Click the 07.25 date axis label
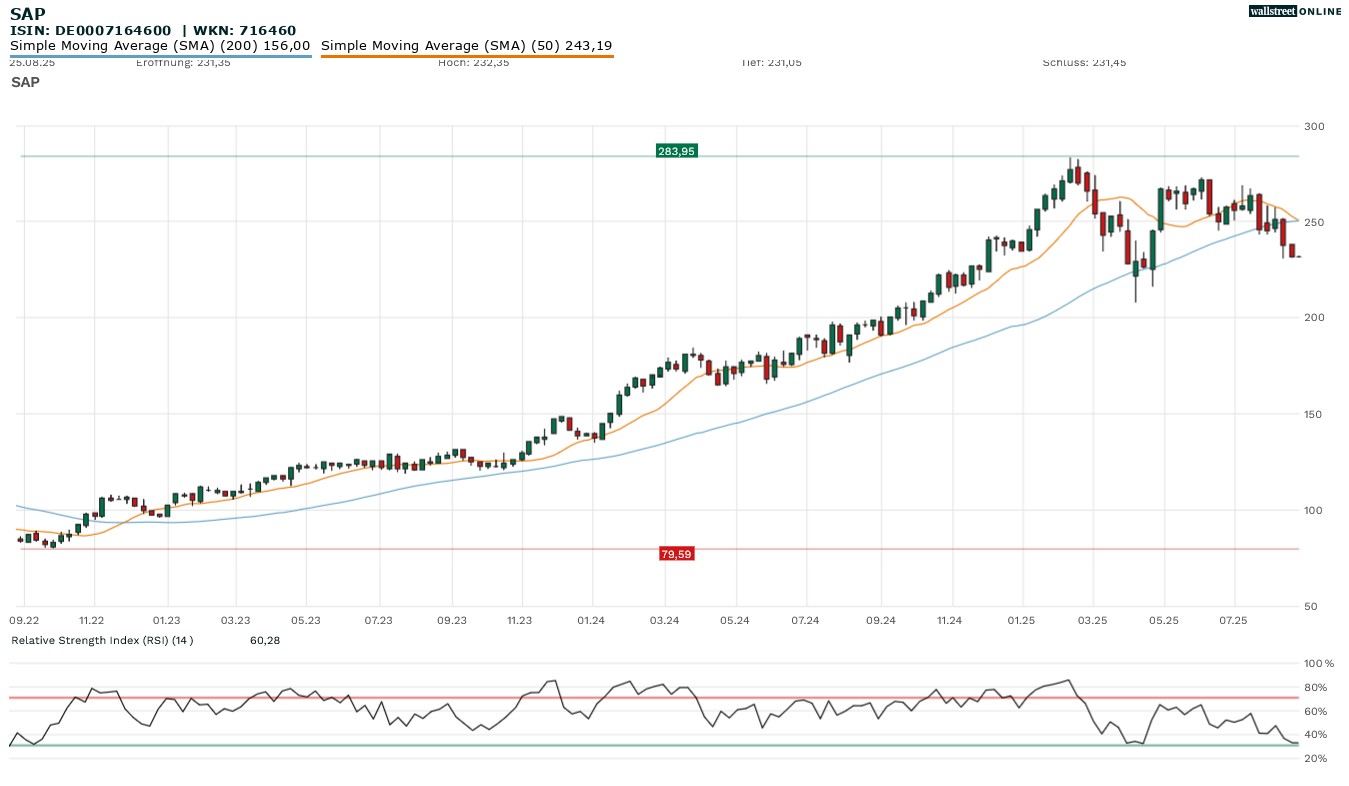Screen dimensions: 1349x786 [1234, 621]
